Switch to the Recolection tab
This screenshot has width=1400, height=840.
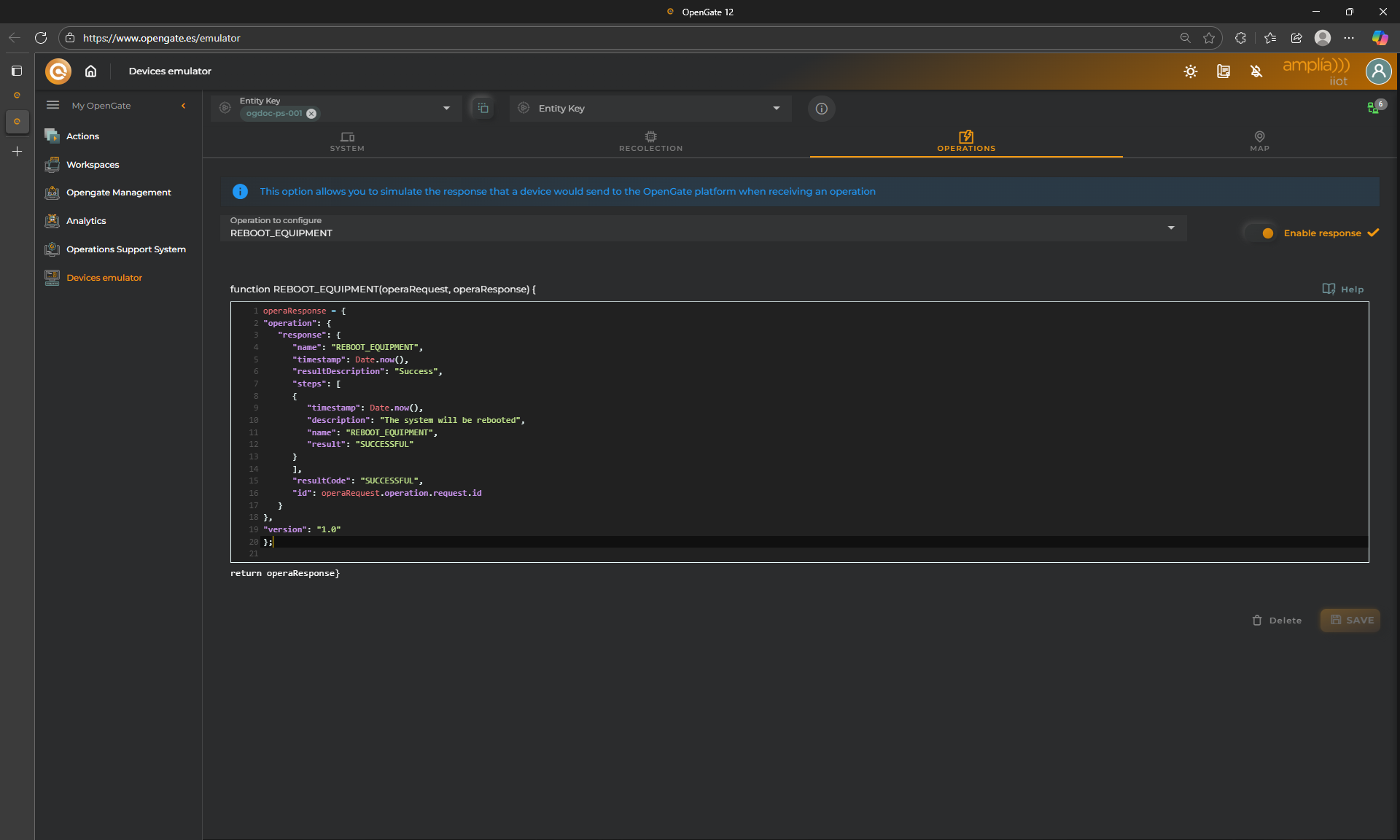click(x=650, y=141)
